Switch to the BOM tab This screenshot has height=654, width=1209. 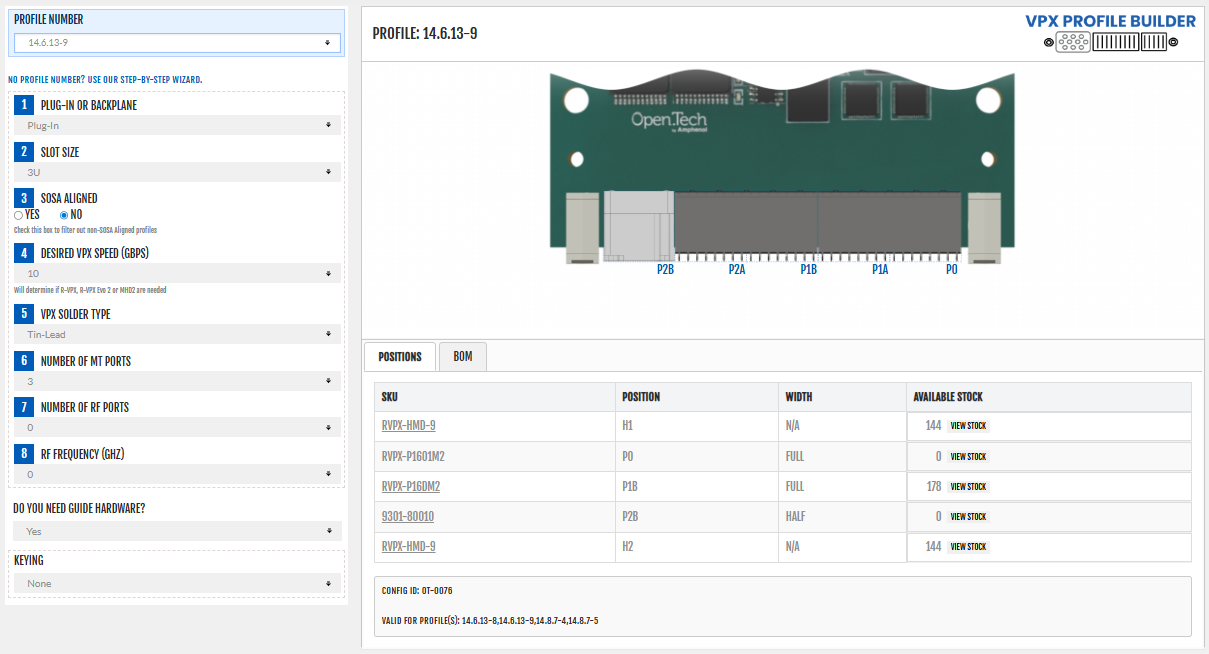462,356
